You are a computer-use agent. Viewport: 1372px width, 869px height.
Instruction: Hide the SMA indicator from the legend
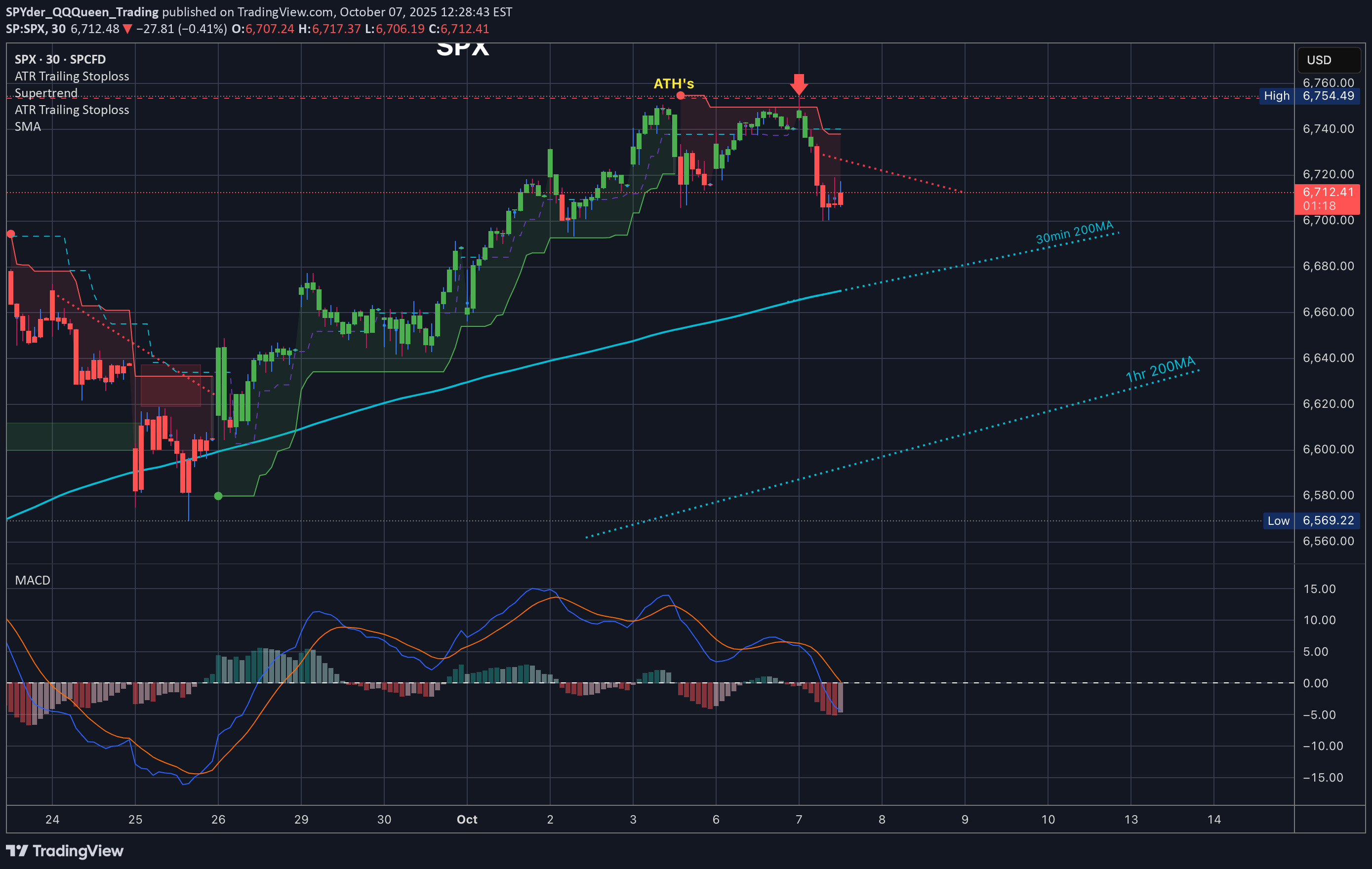[x=27, y=126]
